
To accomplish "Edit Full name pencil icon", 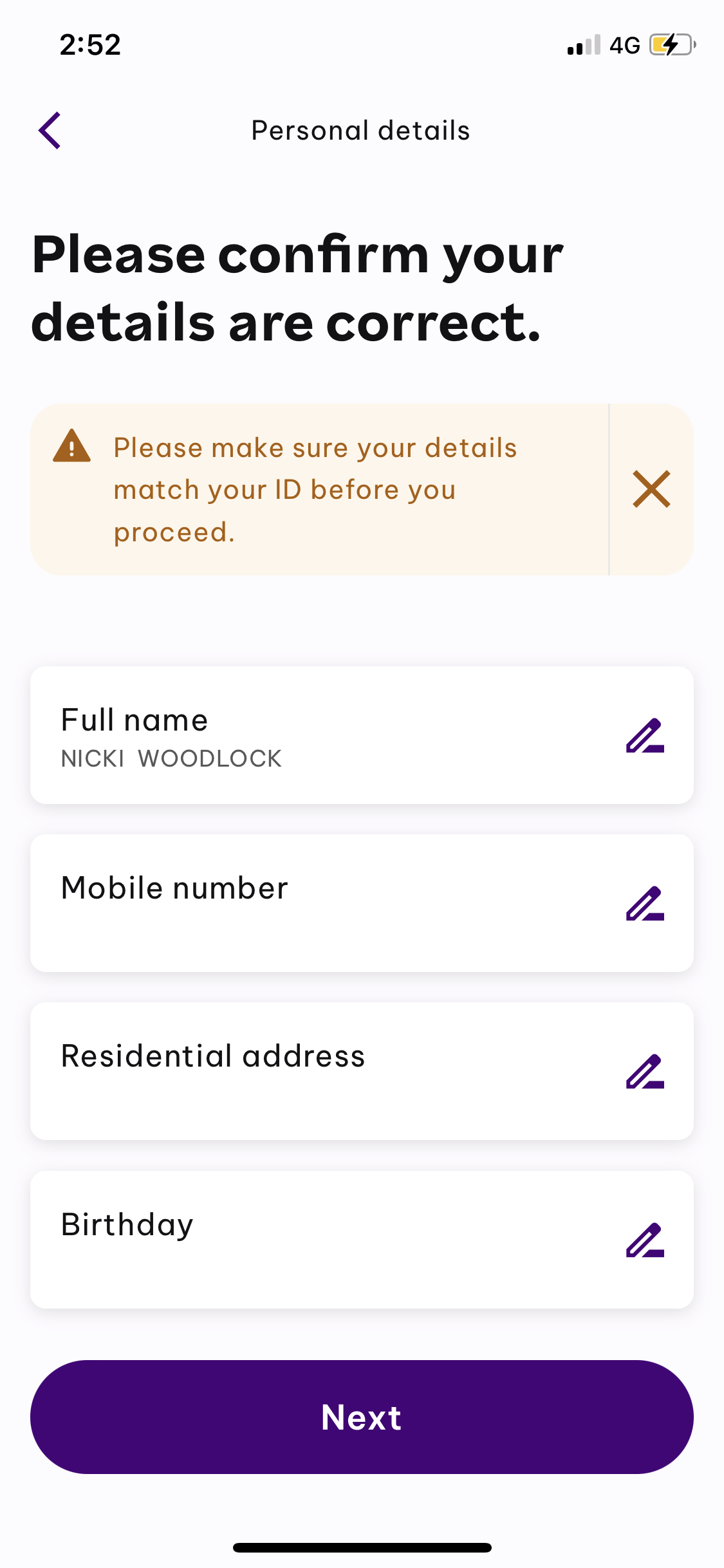I will pyautogui.click(x=645, y=736).
